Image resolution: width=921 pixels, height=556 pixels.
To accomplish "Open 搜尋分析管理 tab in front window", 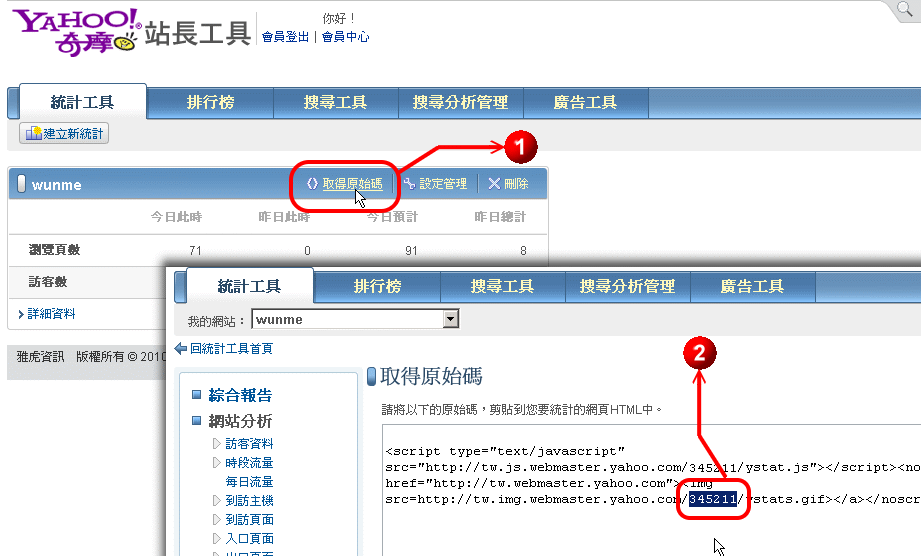I will 627,287.
